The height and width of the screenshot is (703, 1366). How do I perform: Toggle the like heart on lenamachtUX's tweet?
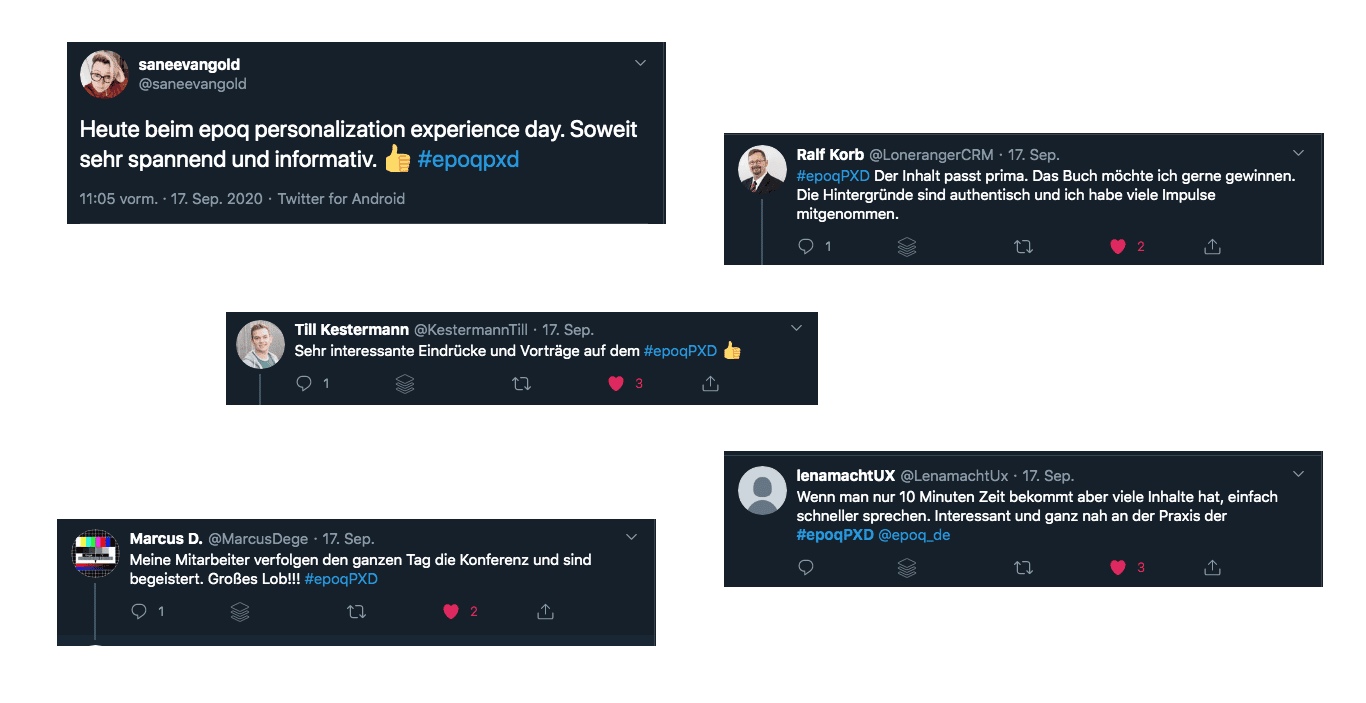[x=1118, y=567]
